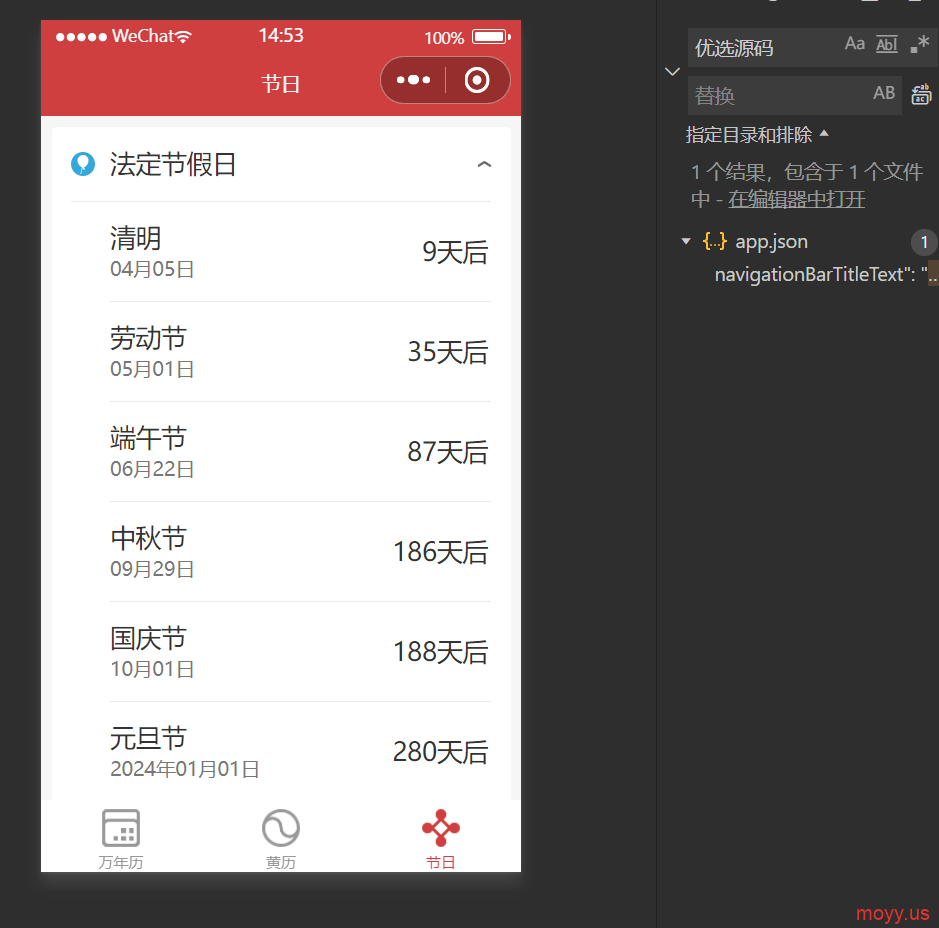
Task: Tap the 元旦节 holiday entry
Action: pyautogui.click(x=300, y=752)
